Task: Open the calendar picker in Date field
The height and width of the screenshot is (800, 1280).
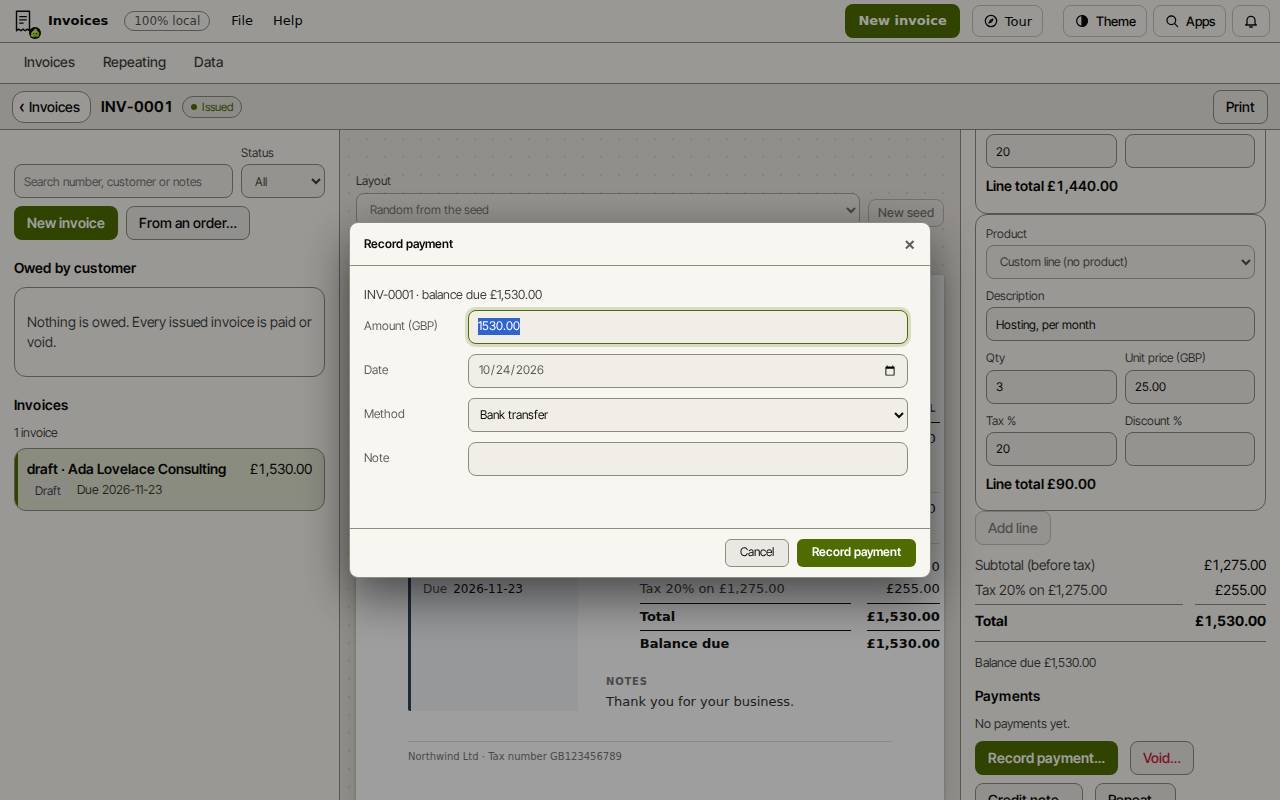Action: coord(890,371)
